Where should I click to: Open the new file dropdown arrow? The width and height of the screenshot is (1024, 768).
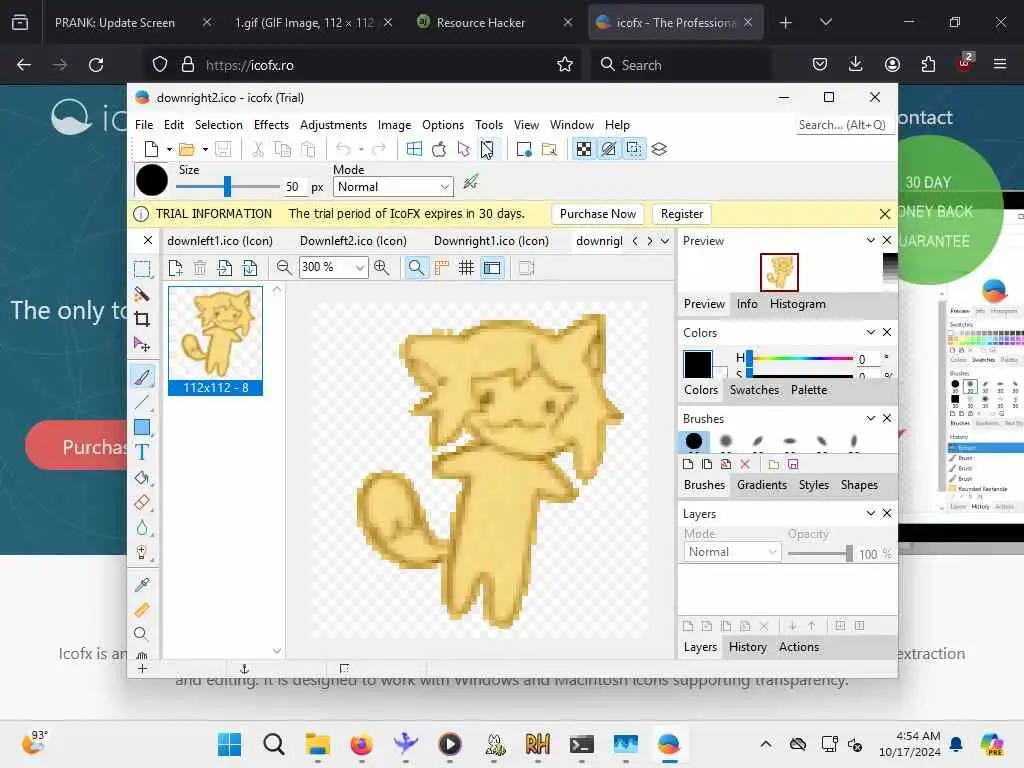pyautogui.click(x=169, y=150)
